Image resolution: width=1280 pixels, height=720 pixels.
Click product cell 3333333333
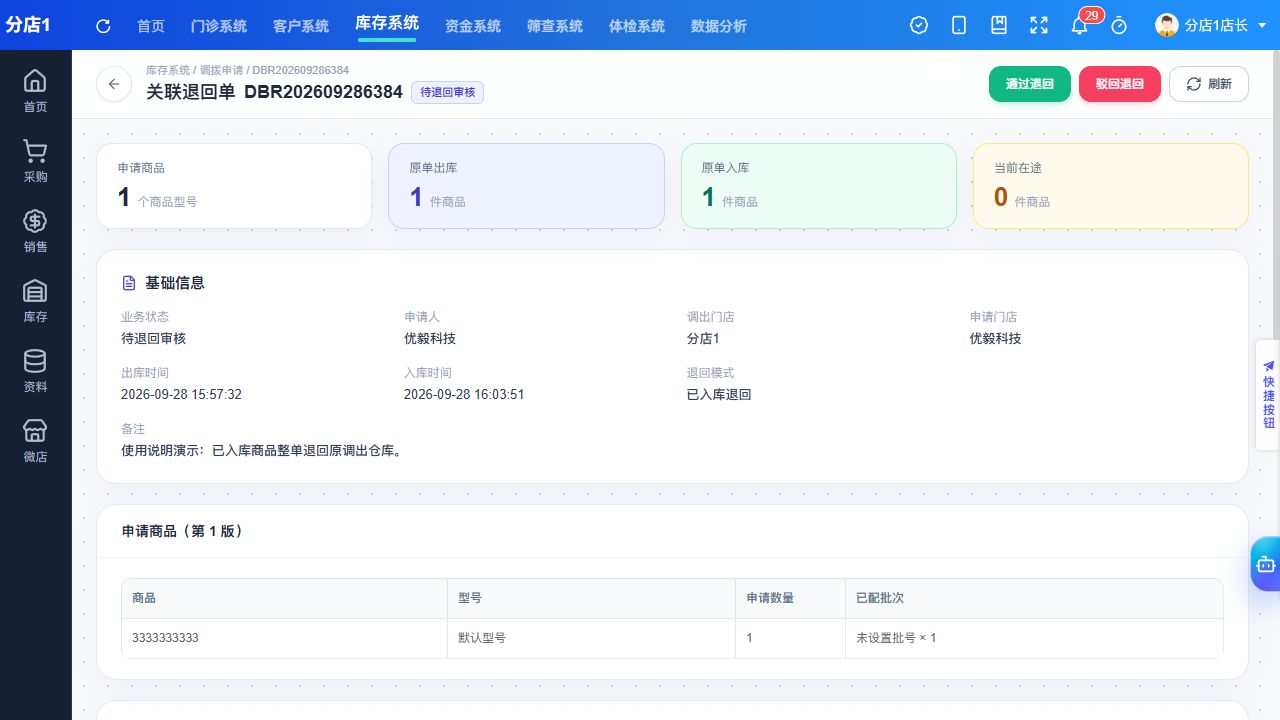point(284,637)
